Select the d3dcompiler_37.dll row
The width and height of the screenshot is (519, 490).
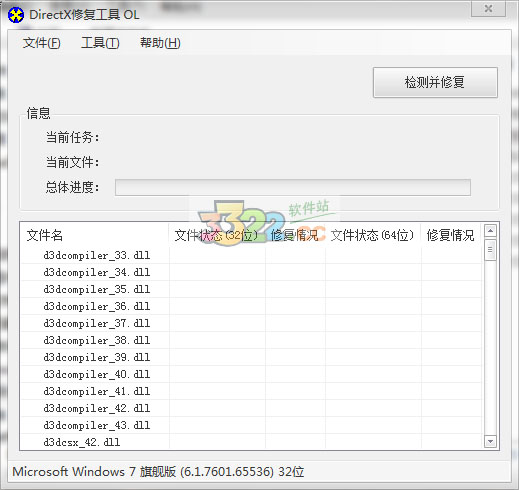(251, 323)
